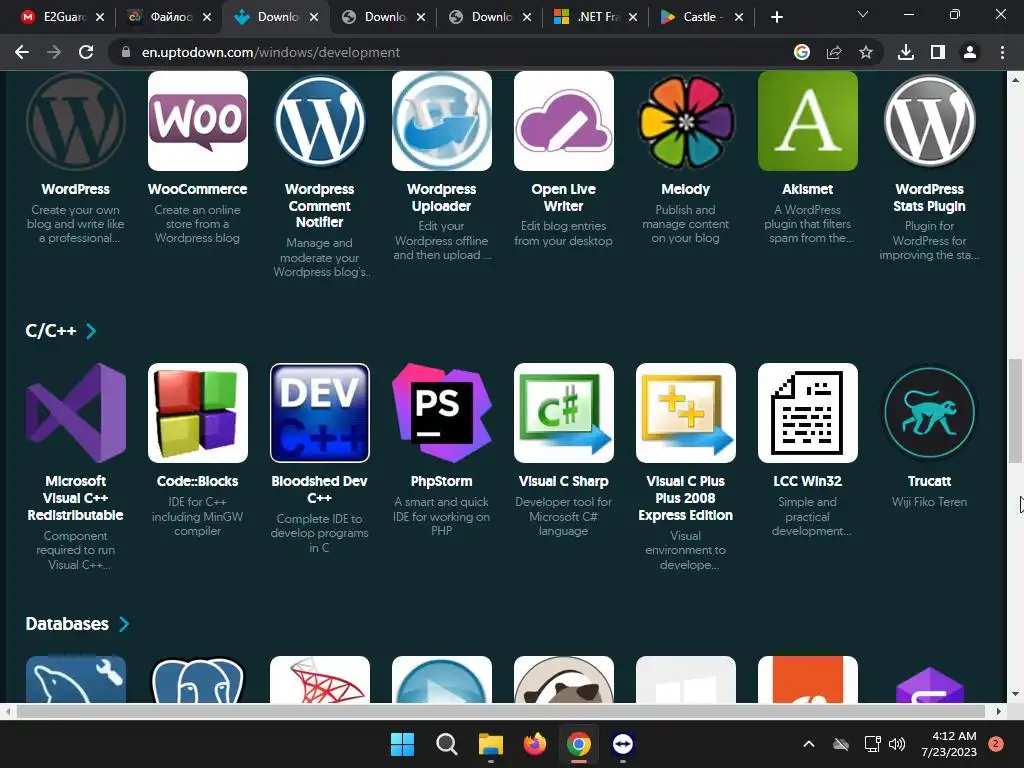Open Microsoft Visual C++ Redistributable icon
Viewport: 1024px width, 768px height.
tap(76, 413)
